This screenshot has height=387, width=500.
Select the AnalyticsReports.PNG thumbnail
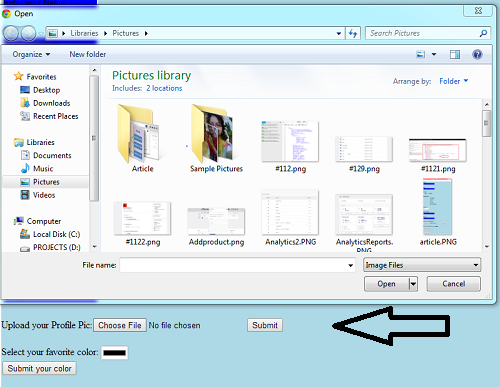pyautogui.click(x=364, y=215)
